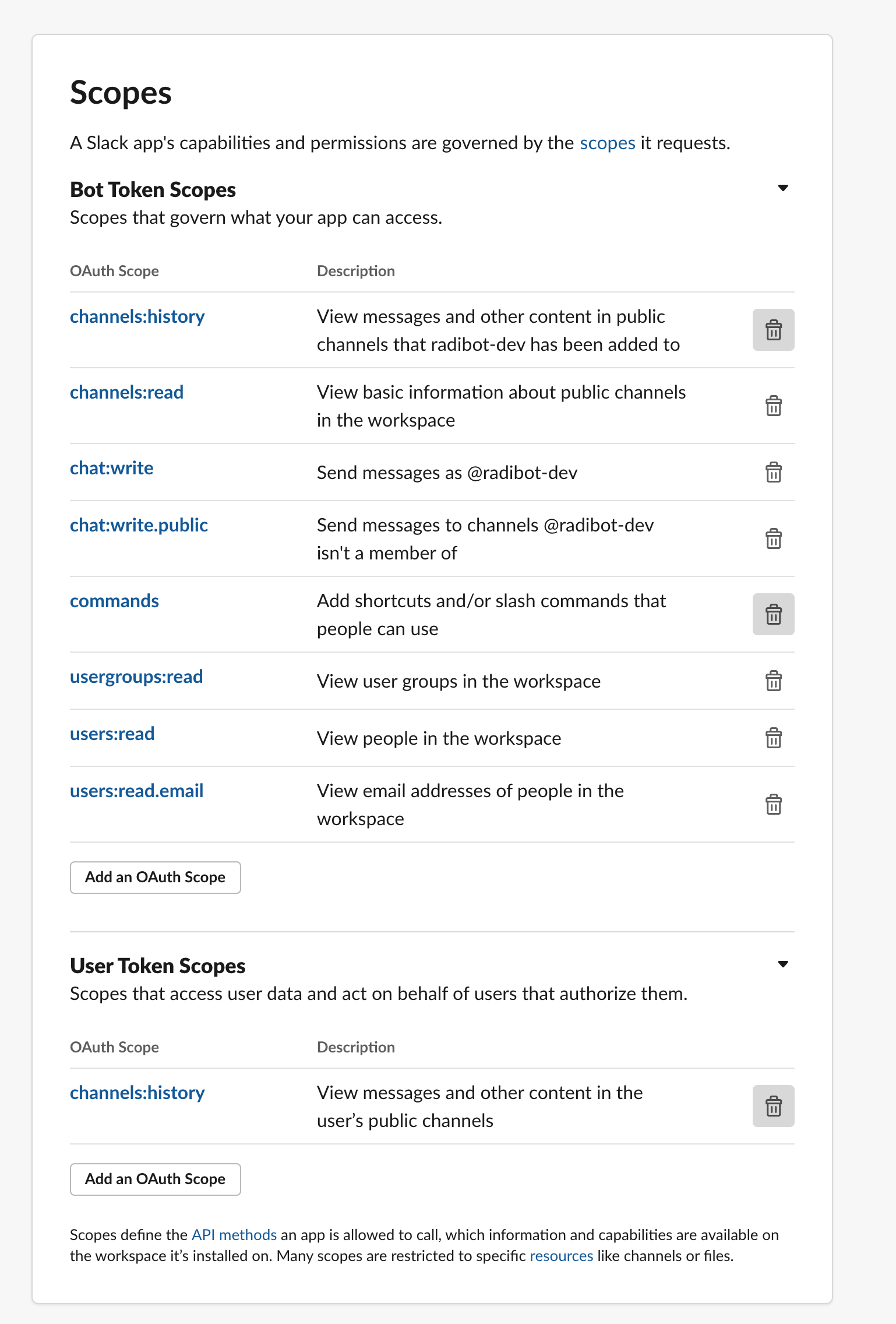Open the chat:write.public scope link
Viewport: 896px width, 1324px height.
click(x=139, y=525)
